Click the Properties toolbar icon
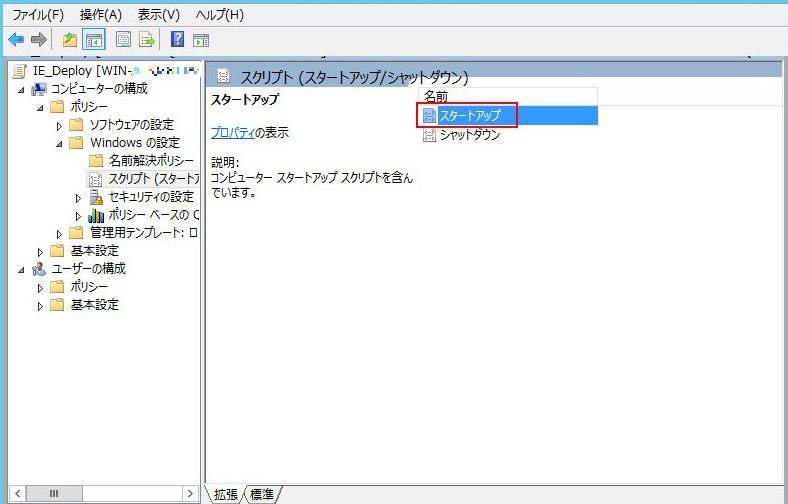788x504 pixels. coord(123,39)
